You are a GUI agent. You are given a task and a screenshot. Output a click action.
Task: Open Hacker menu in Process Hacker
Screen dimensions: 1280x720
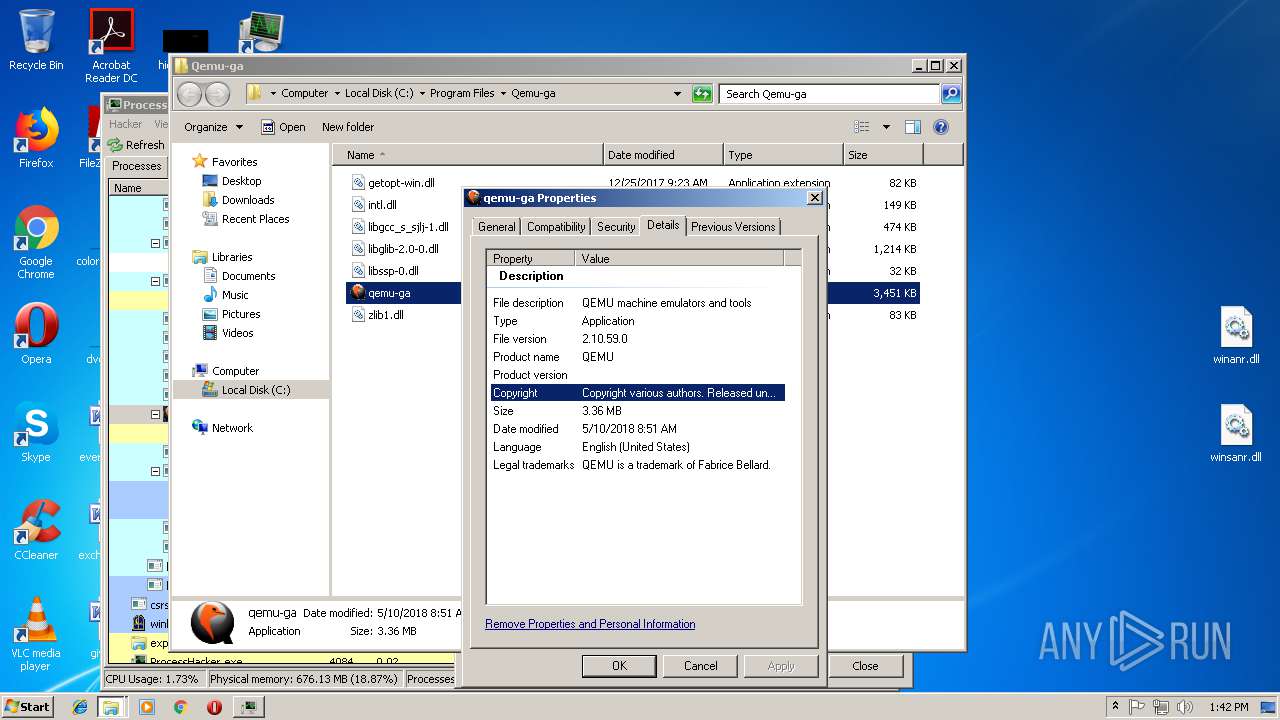click(126, 124)
